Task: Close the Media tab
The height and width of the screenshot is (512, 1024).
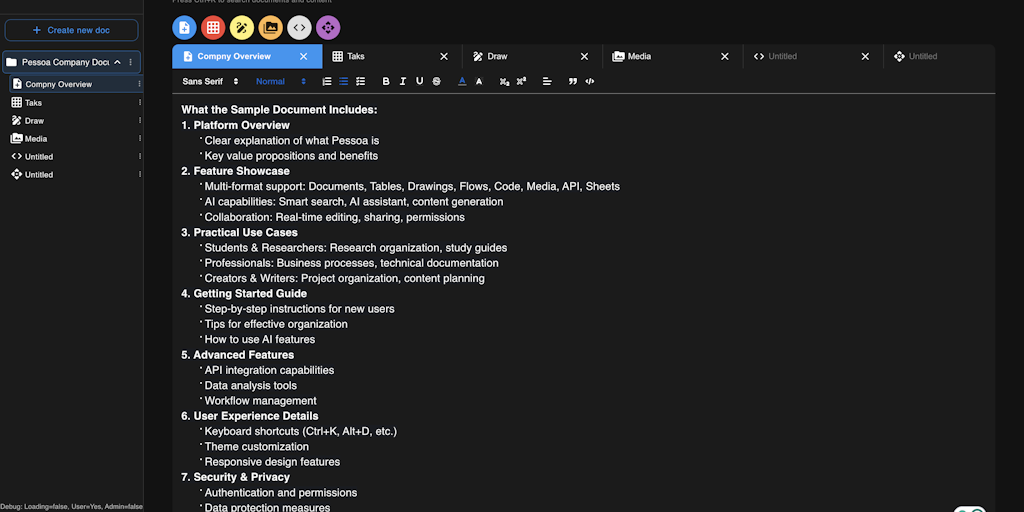Action: [725, 57]
